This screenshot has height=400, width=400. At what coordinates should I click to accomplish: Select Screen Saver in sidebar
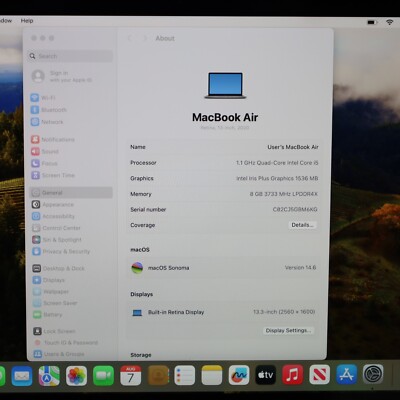click(x=55, y=303)
